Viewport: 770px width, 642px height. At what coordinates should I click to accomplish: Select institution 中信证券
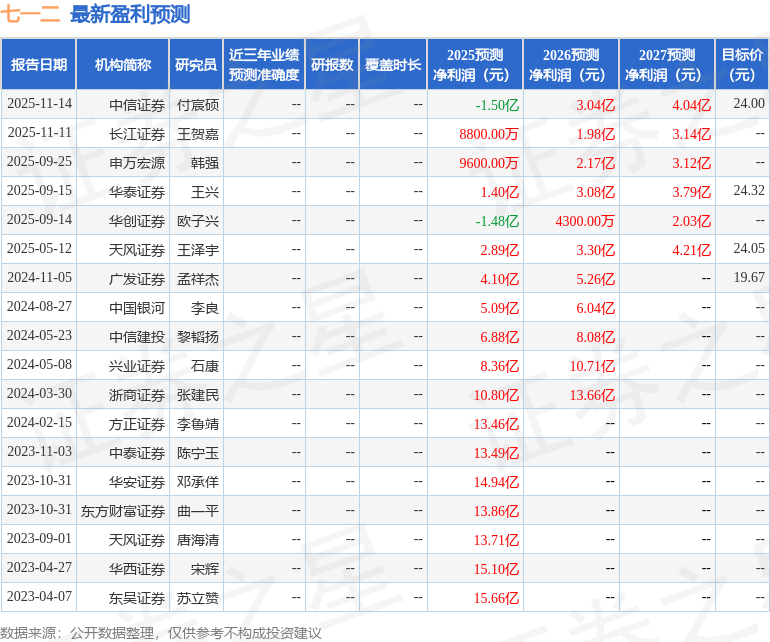click(137, 105)
